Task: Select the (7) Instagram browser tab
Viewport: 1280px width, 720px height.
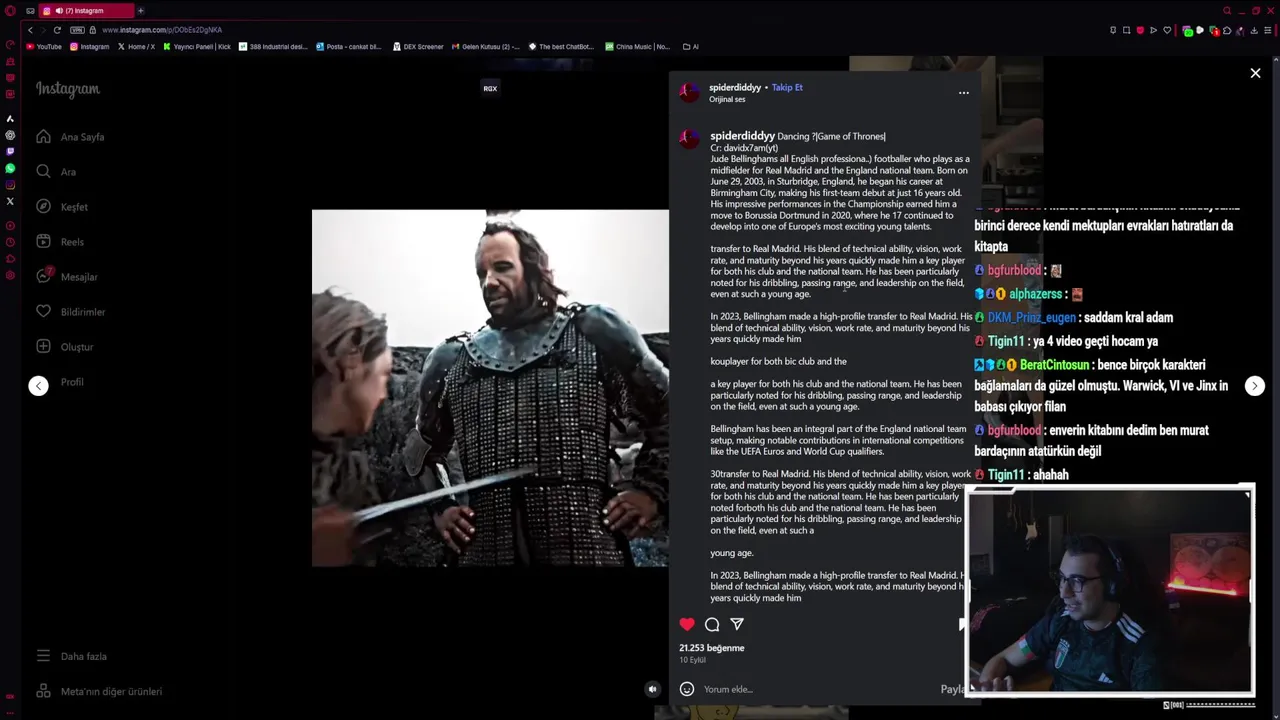Action: pos(86,11)
